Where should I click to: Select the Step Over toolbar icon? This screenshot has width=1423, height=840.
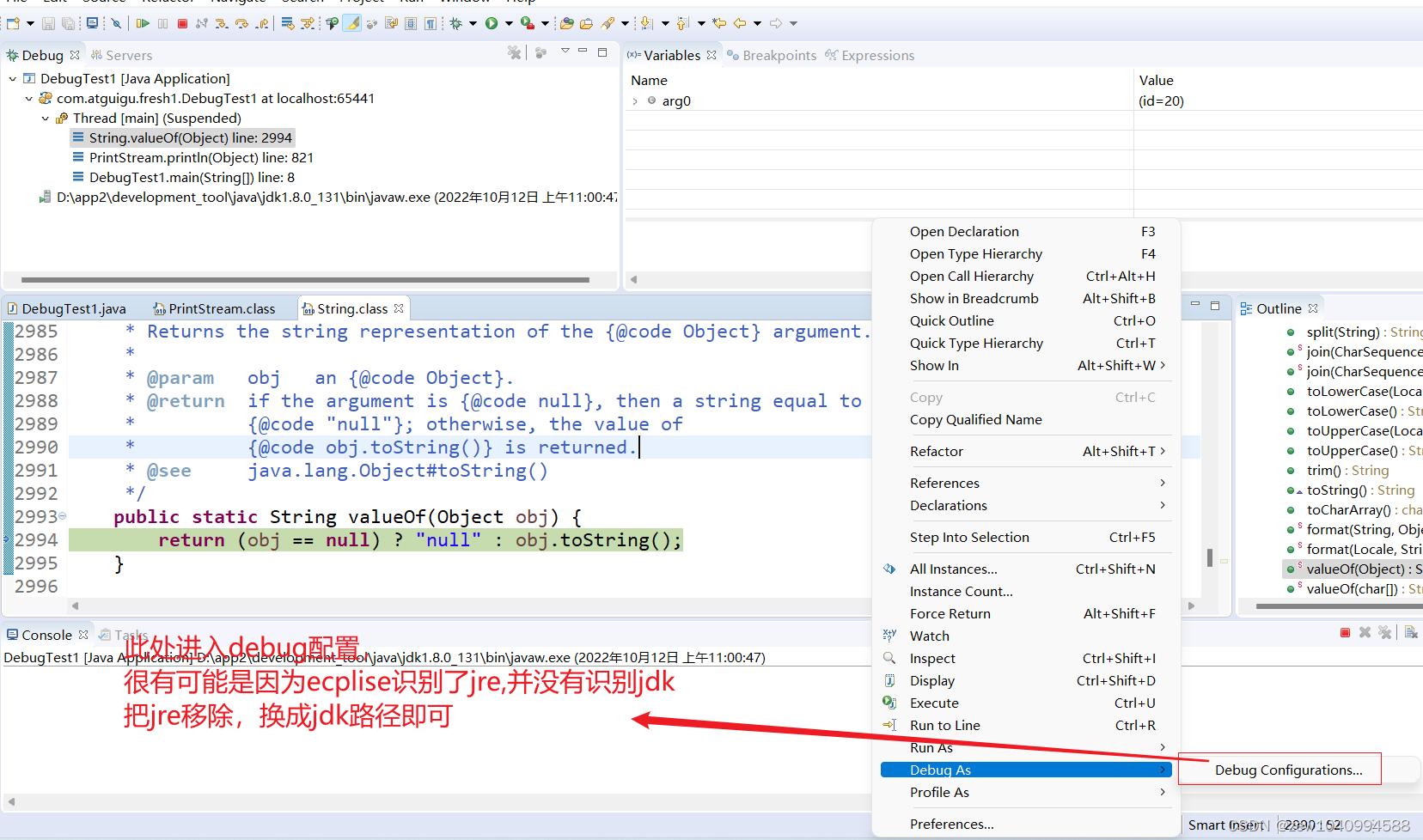point(243,22)
